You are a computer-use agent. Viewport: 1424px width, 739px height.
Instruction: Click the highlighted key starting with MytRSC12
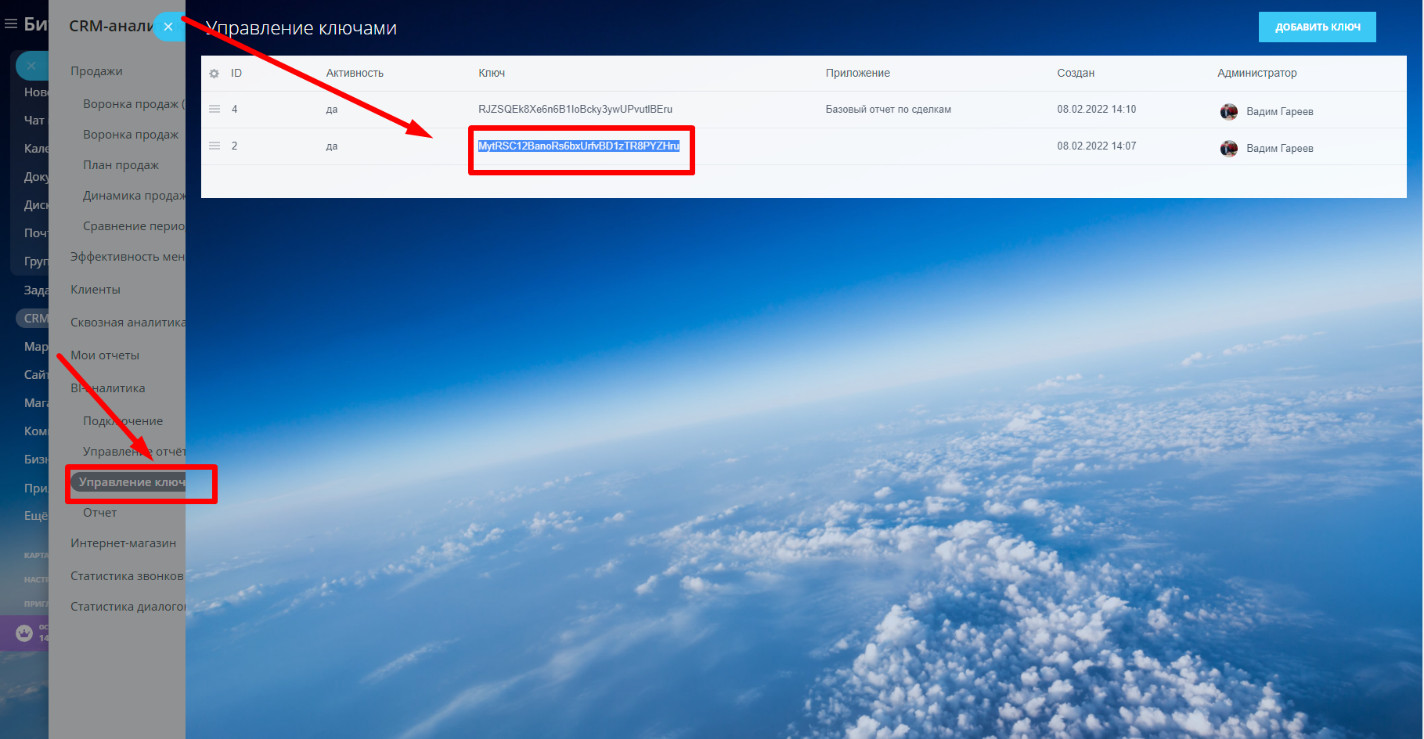click(579, 146)
